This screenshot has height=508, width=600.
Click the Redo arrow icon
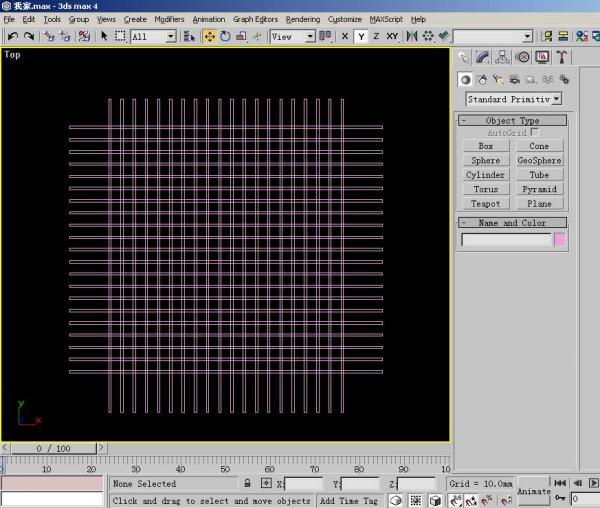tap(29, 36)
